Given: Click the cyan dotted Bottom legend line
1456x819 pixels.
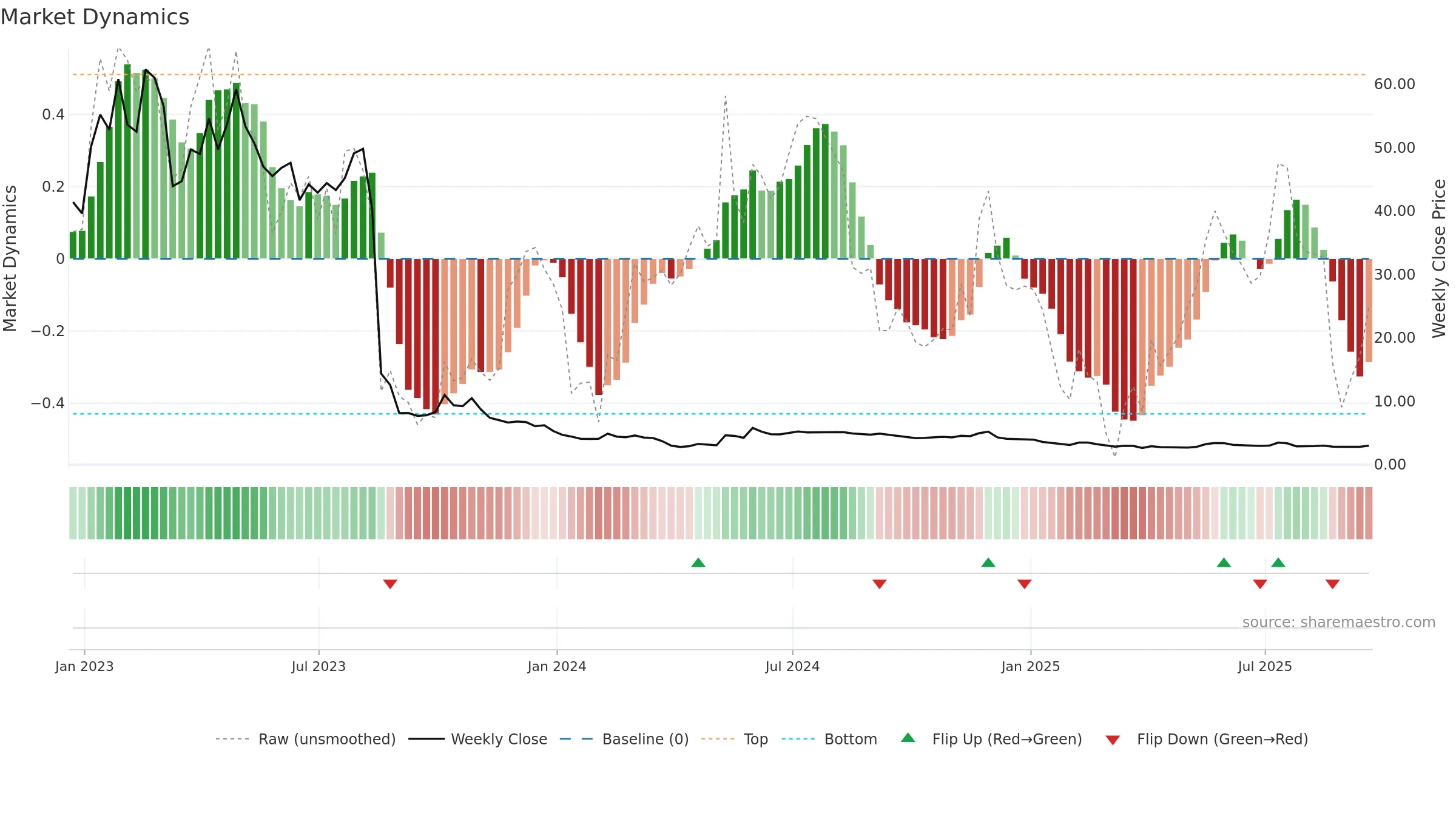Looking at the screenshot, I should (798, 739).
